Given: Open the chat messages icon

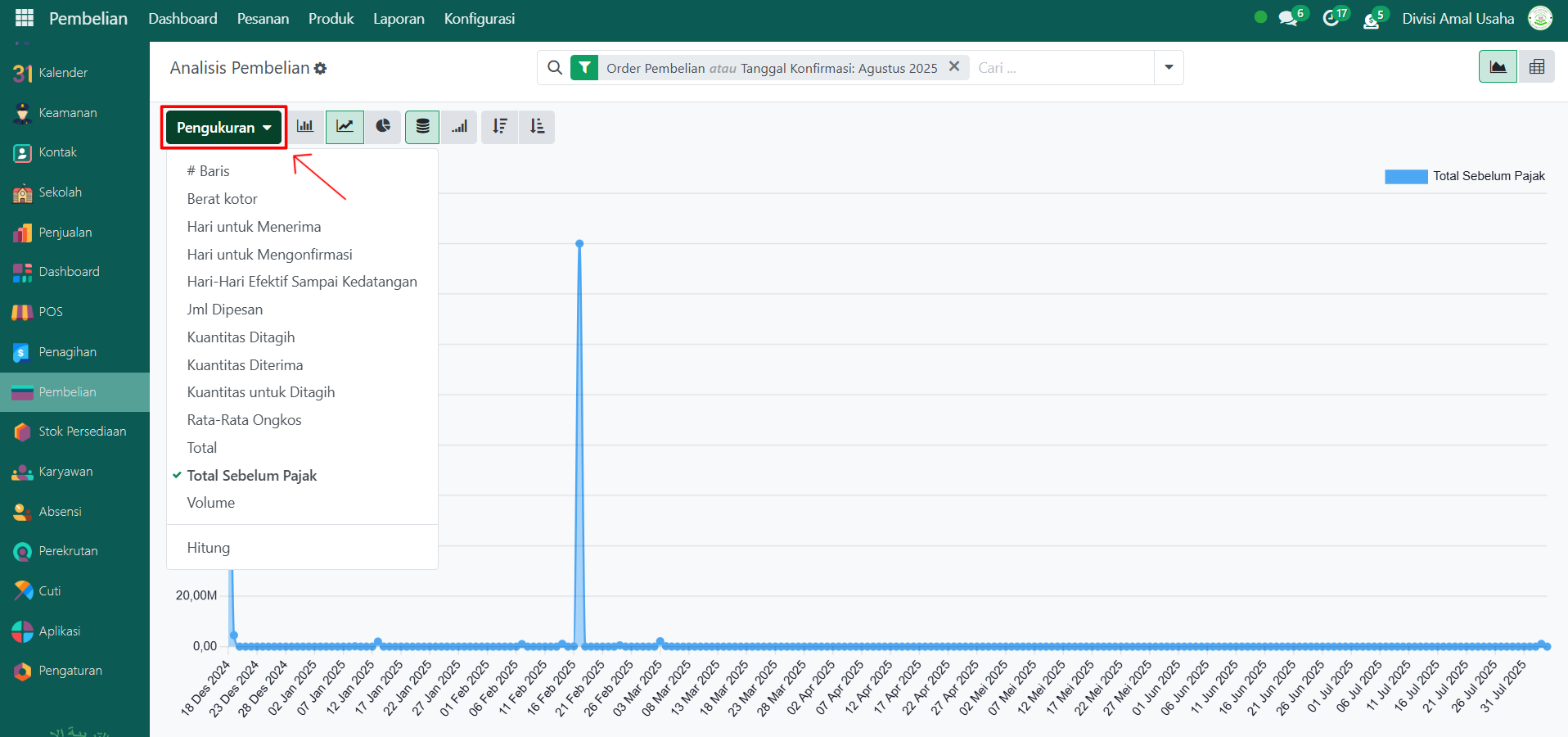Looking at the screenshot, I should [x=1288, y=19].
